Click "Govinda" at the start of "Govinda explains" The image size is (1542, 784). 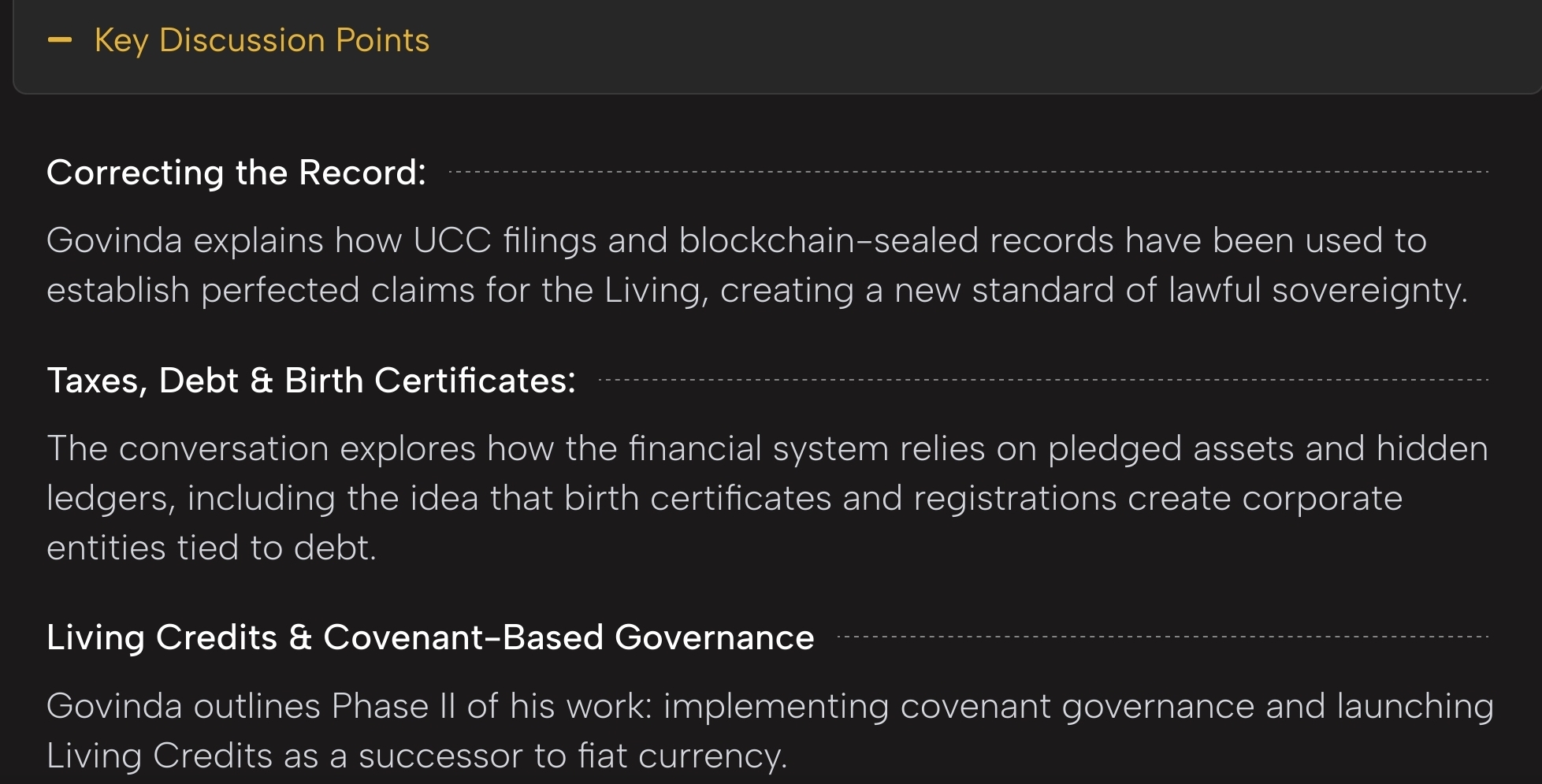coord(114,240)
